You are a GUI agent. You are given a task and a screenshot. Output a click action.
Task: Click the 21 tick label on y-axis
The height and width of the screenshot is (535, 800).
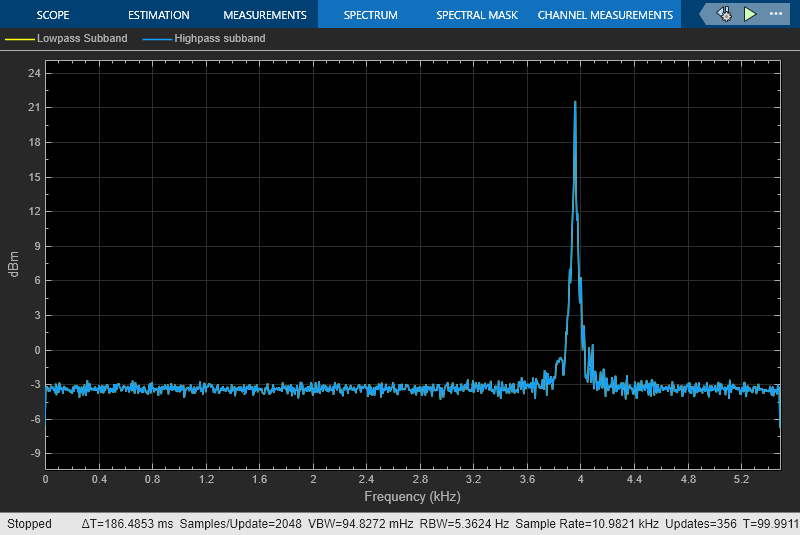point(34,108)
